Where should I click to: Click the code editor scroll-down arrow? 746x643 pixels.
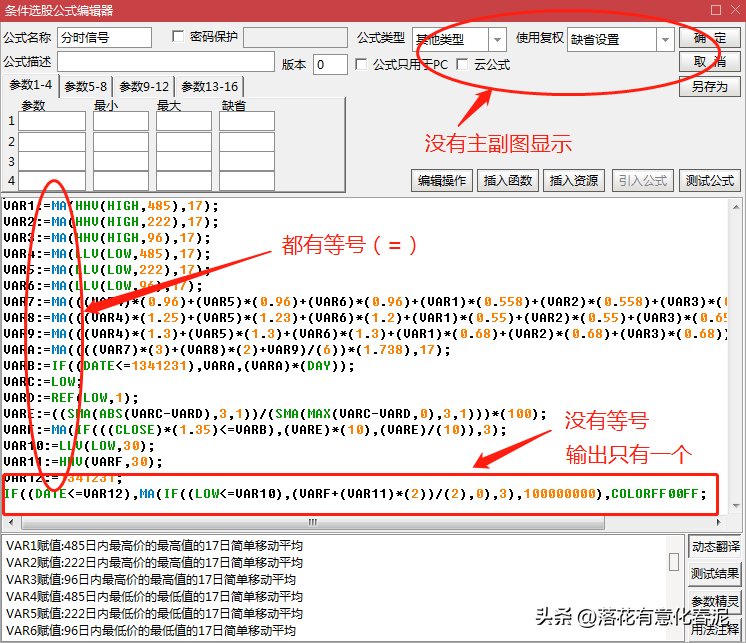[x=736, y=506]
